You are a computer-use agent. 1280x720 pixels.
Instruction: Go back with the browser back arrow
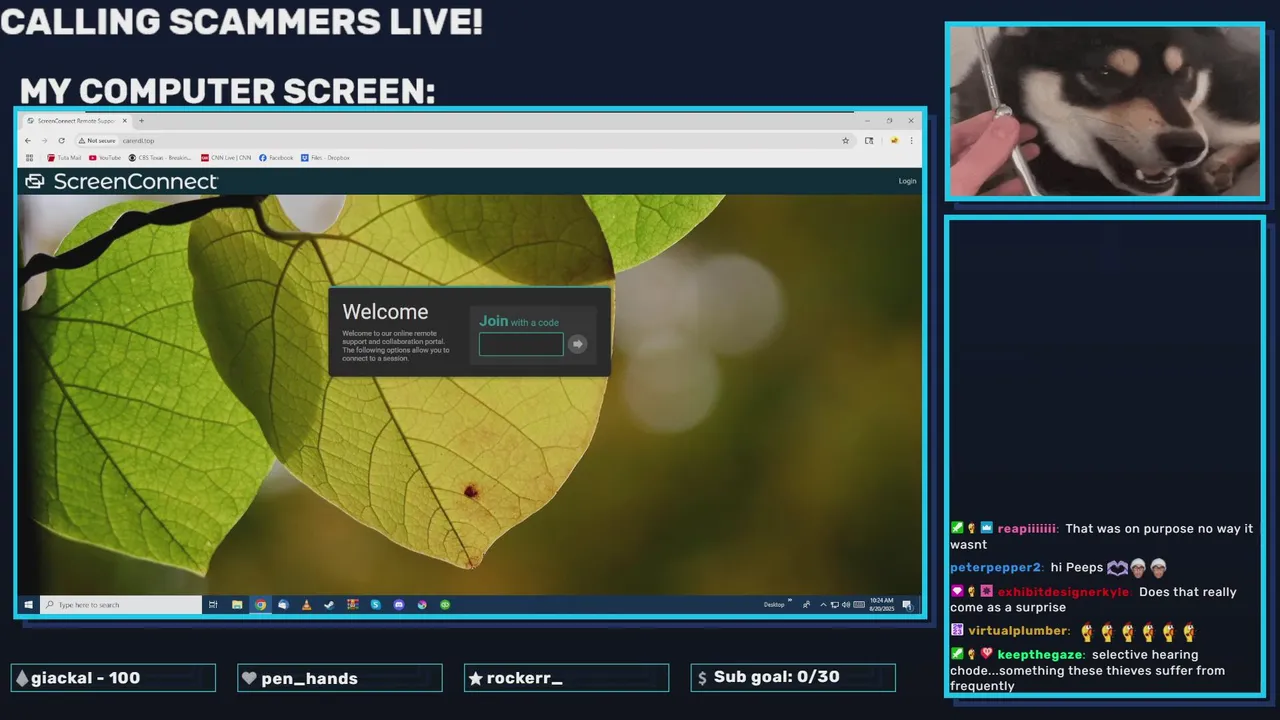click(x=29, y=141)
